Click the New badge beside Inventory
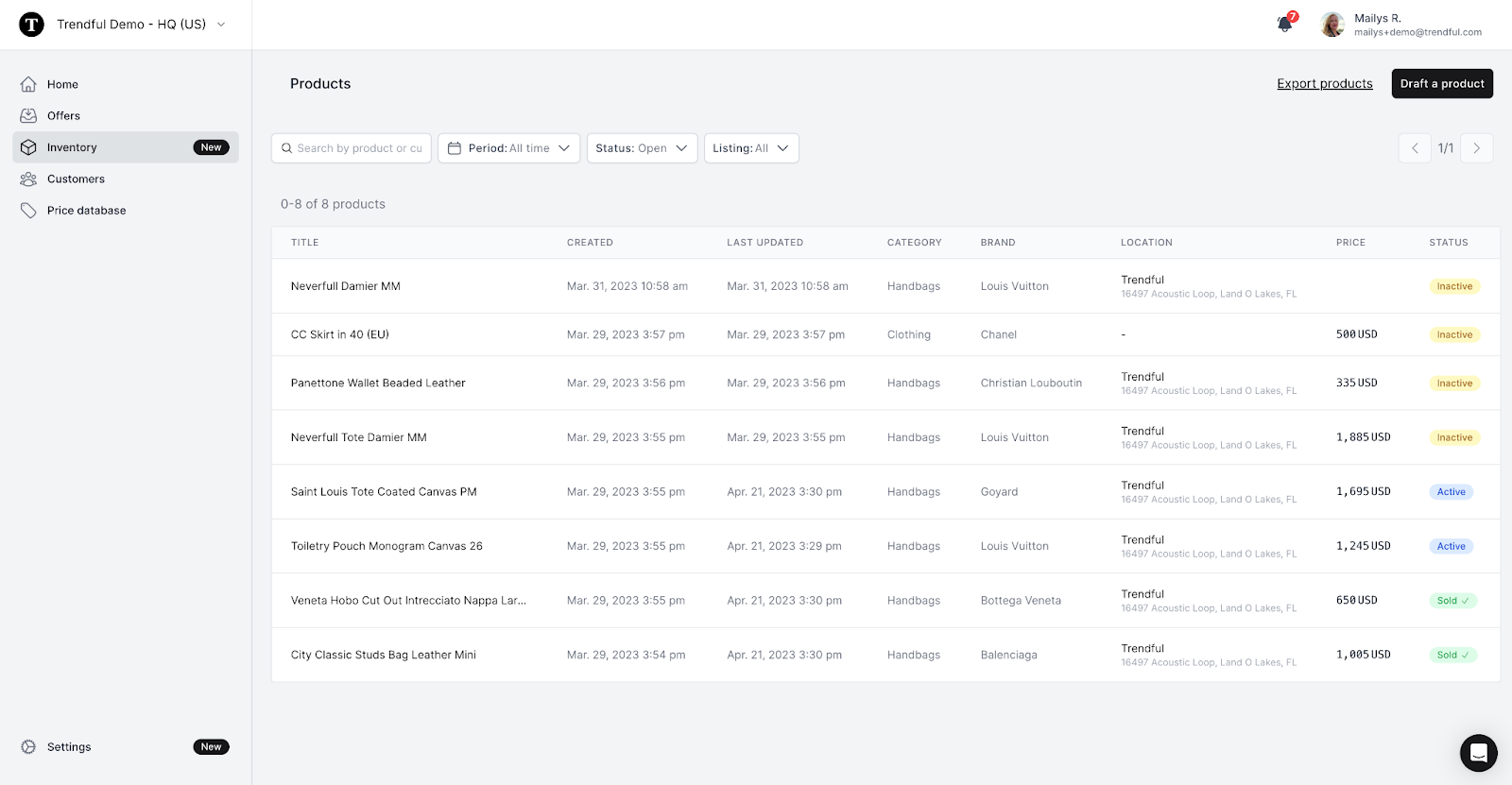Image resolution: width=1512 pixels, height=785 pixels. [x=212, y=147]
